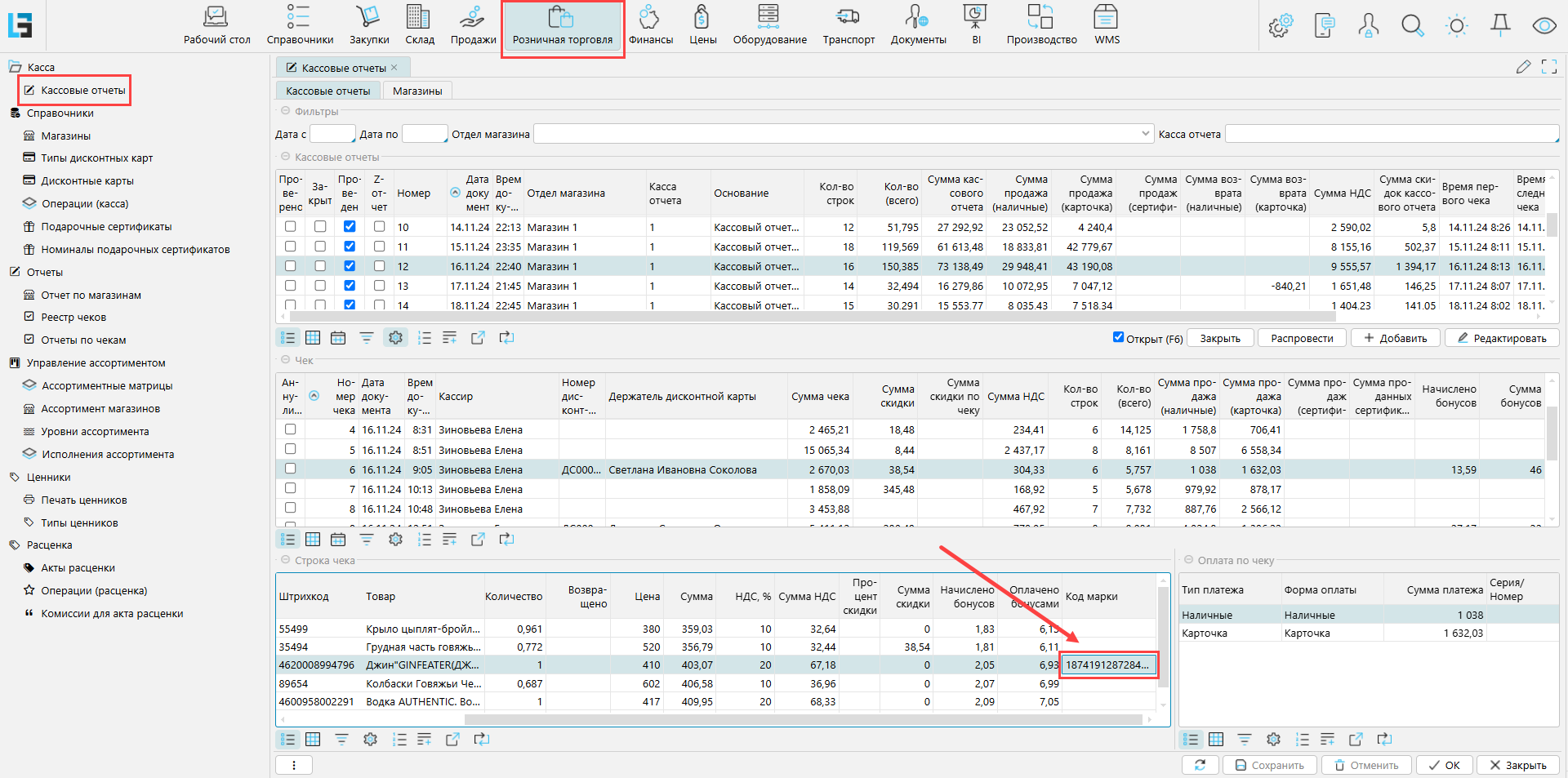Image resolution: width=1568 pixels, height=778 pixels.
Task: Click the notifications bell icon
Action: tap(1500, 25)
